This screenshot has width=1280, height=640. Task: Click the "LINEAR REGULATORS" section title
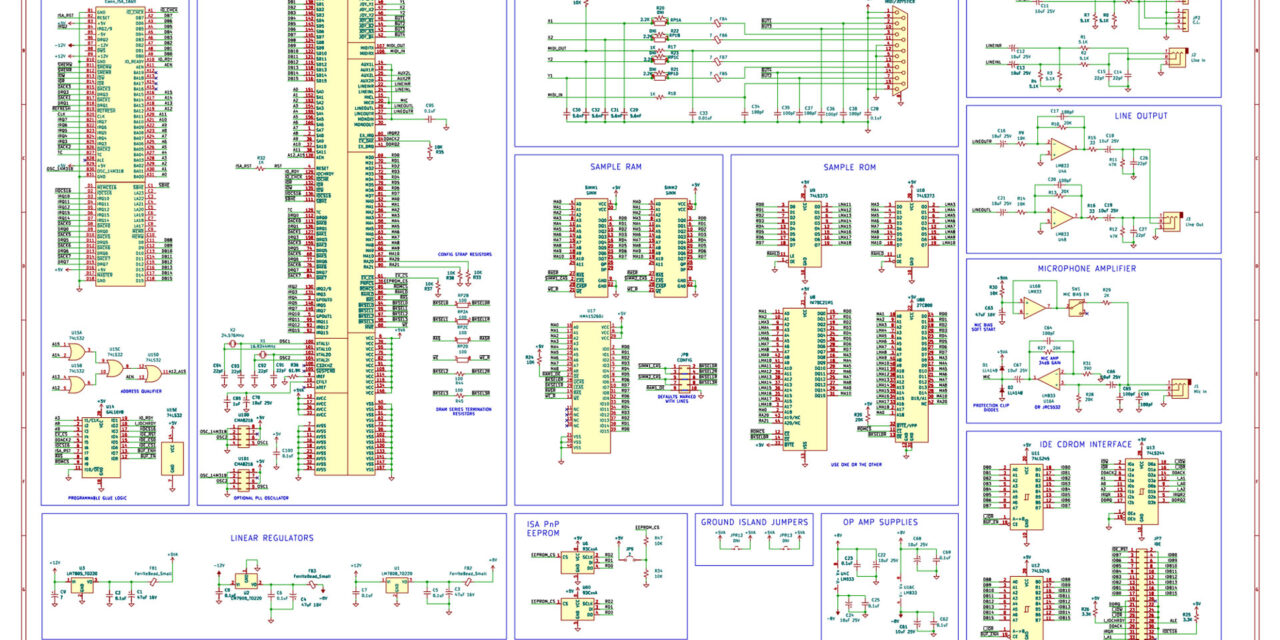pyautogui.click(x=272, y=538)
